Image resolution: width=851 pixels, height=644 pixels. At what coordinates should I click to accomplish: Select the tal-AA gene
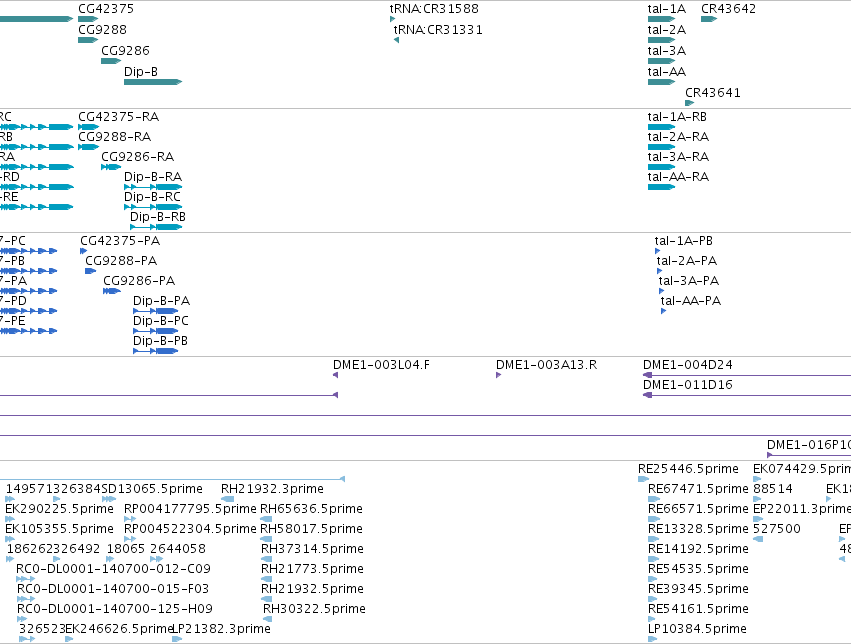pyautogui.click(x=661, y=82)
